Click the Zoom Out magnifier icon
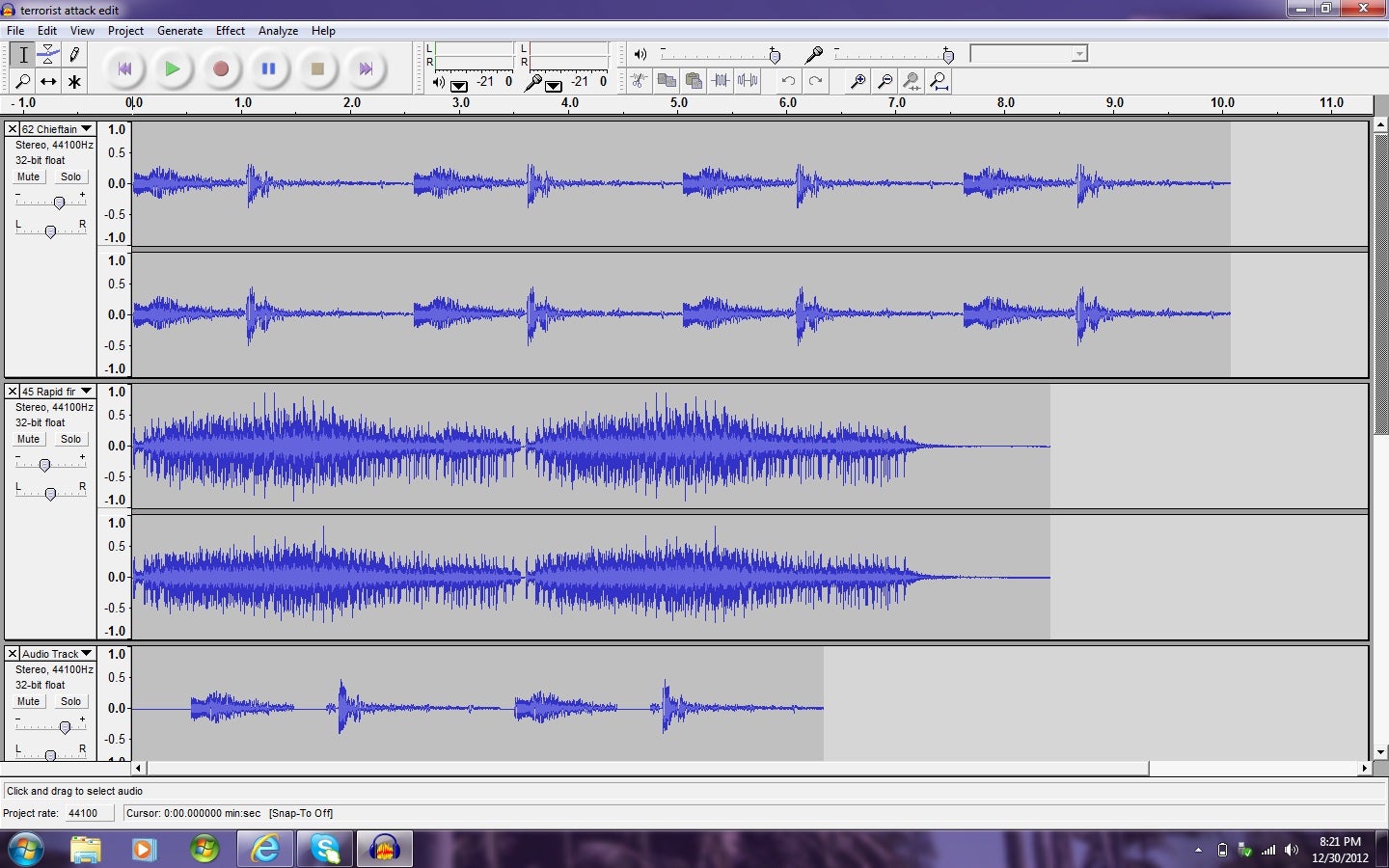 pos(885,81)
